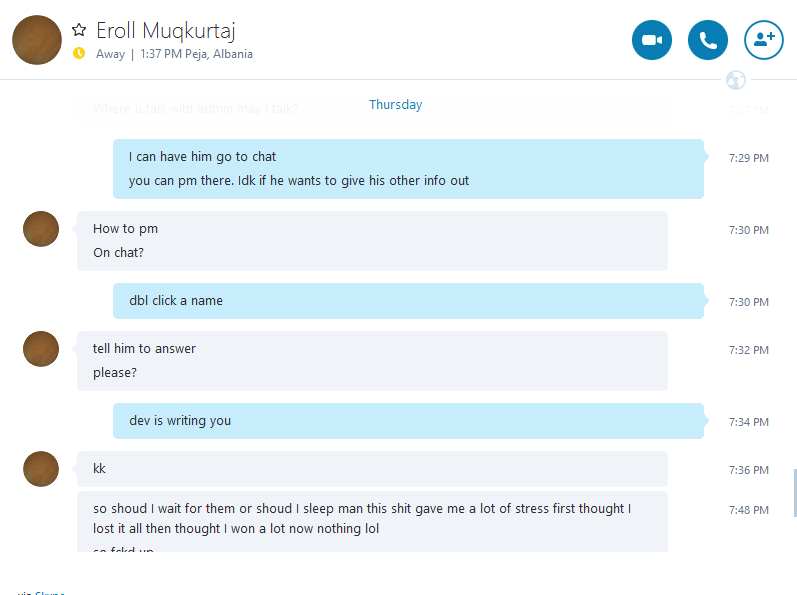Click the 'Away' status text under the name

click(x=110, y=54)
